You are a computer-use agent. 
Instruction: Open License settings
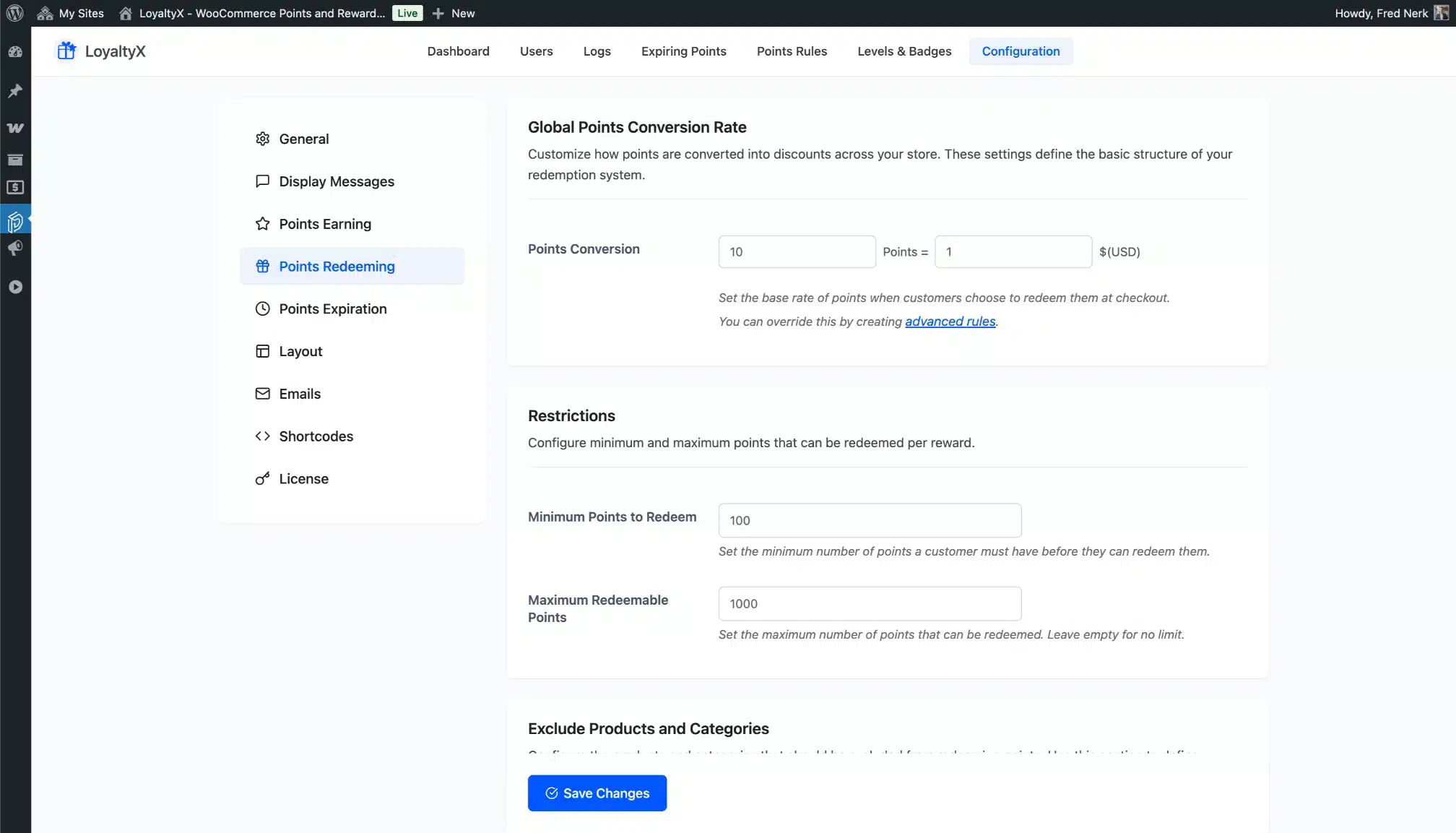point(352,479)
